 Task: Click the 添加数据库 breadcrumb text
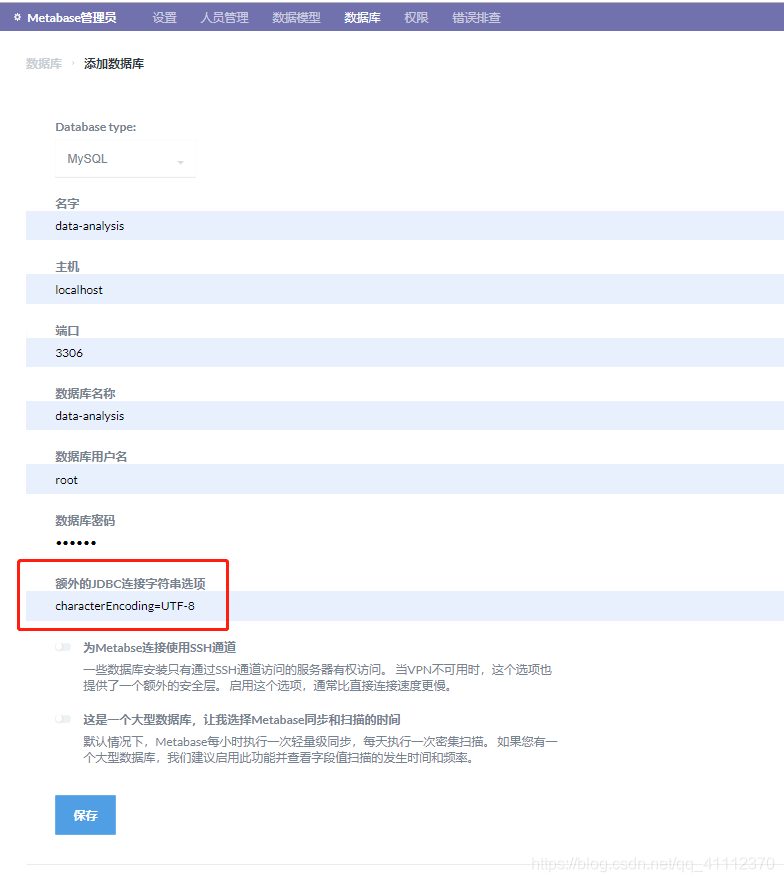click(x=114, y=64)
